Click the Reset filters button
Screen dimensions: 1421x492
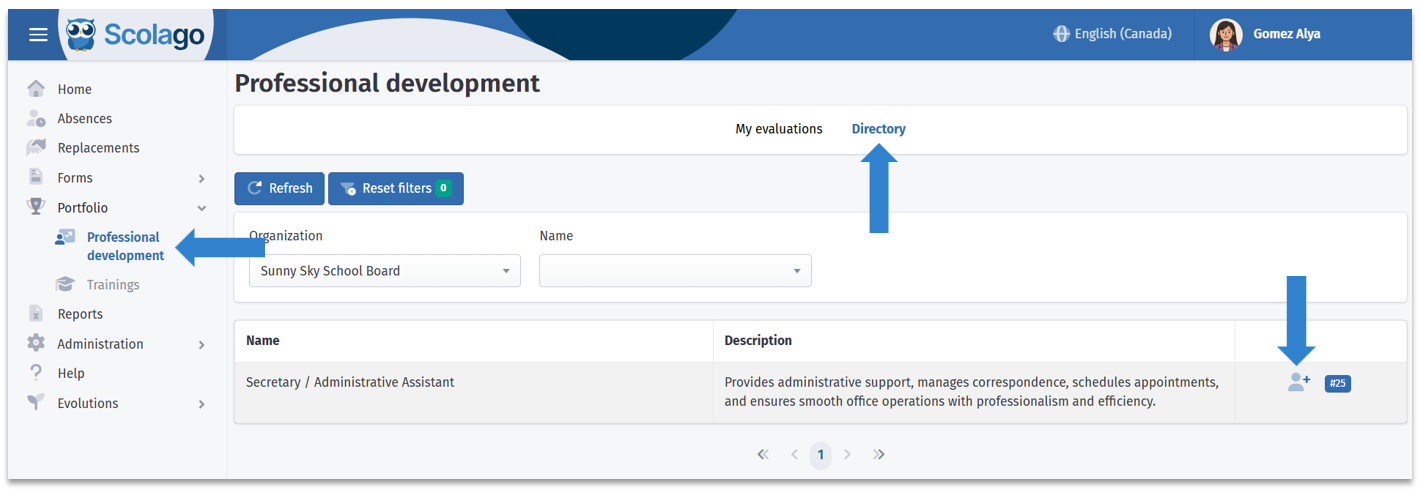click(396, 188)
